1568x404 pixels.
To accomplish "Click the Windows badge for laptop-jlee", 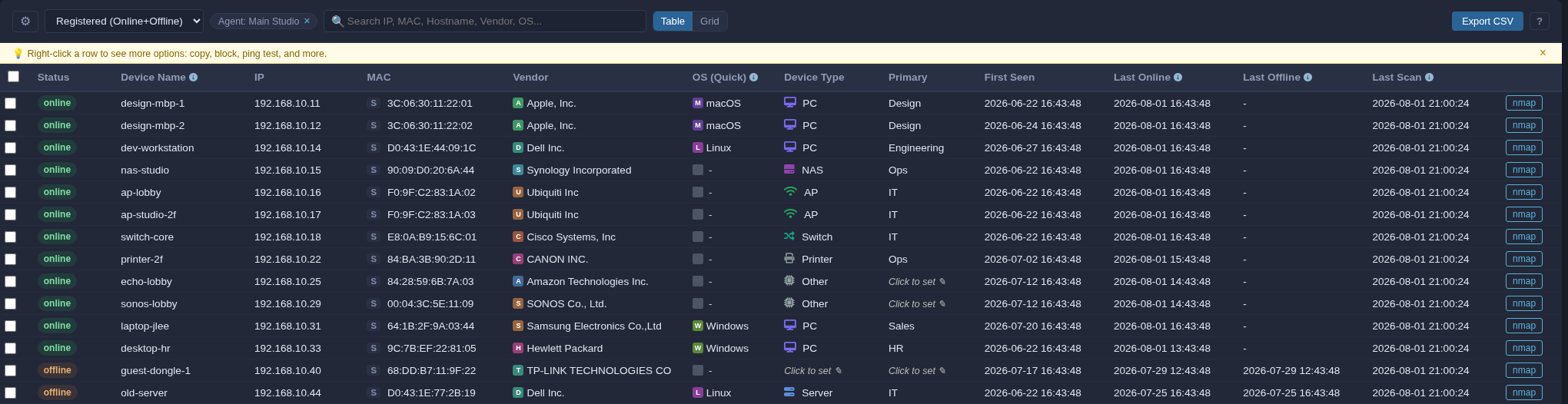I will point(698,326).
